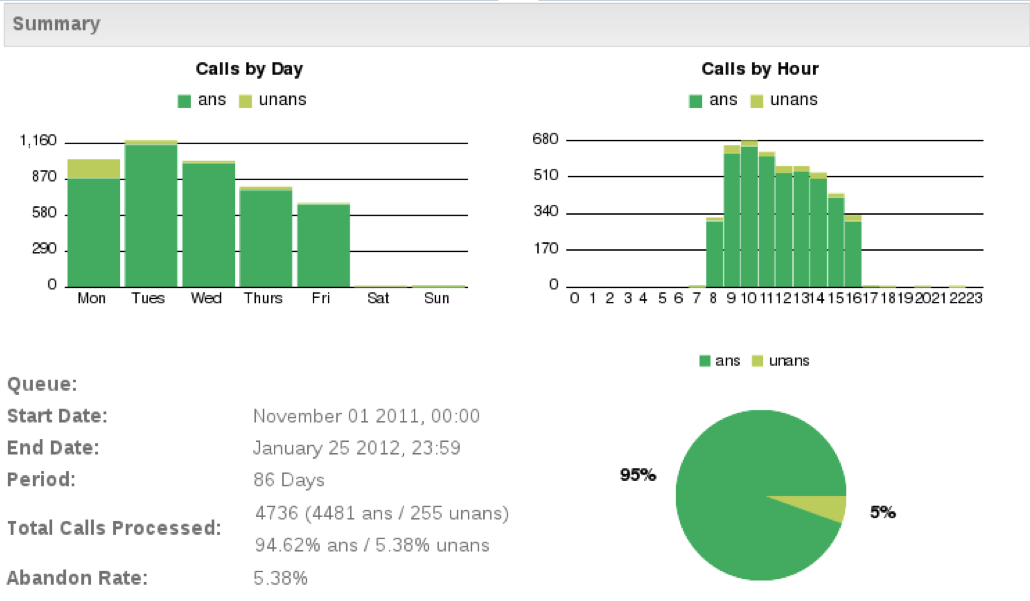Click the End Date: label

pos(53,448)
